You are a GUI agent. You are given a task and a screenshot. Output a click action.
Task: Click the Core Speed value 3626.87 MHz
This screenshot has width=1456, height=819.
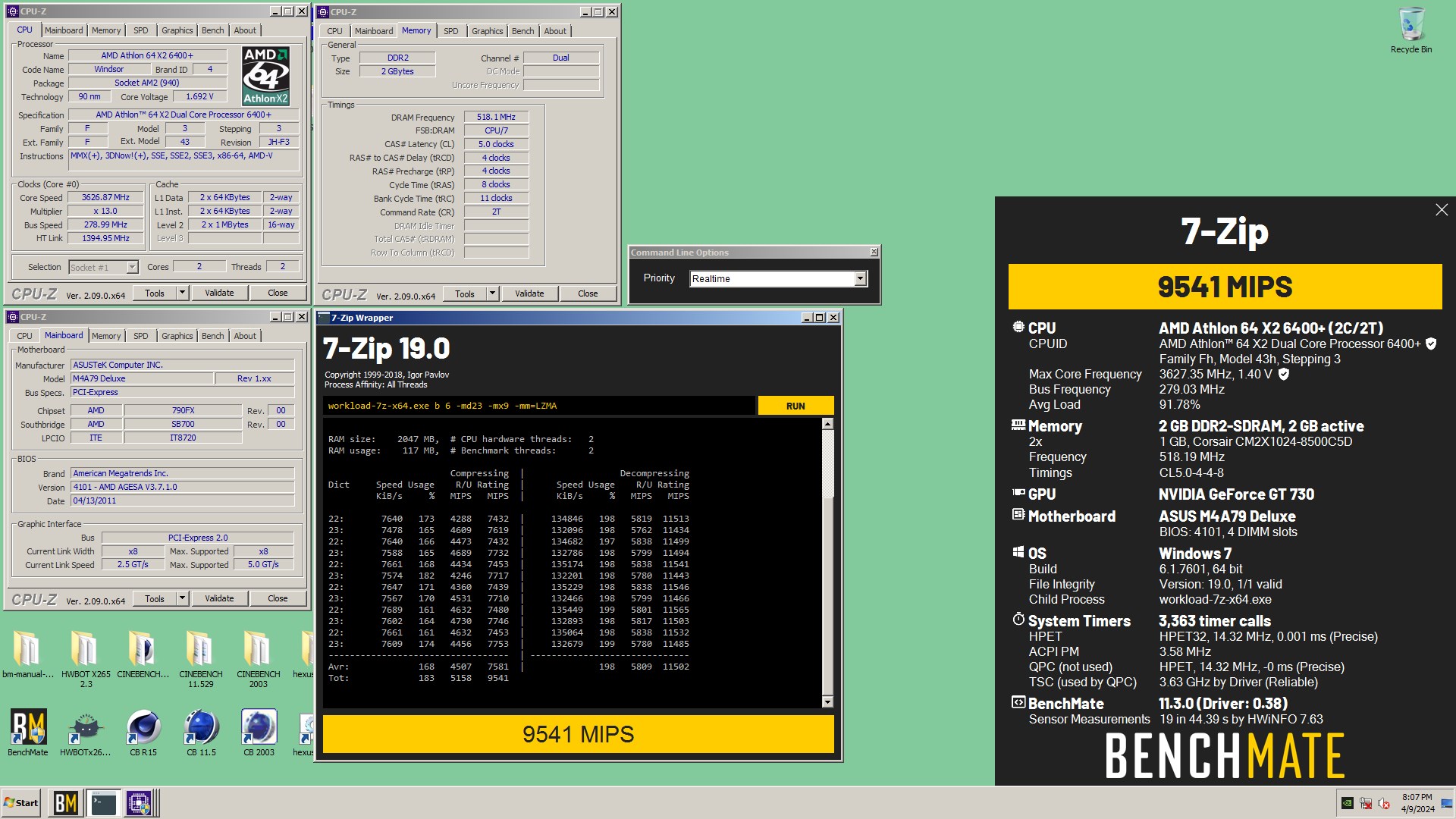tap(105, 197)
